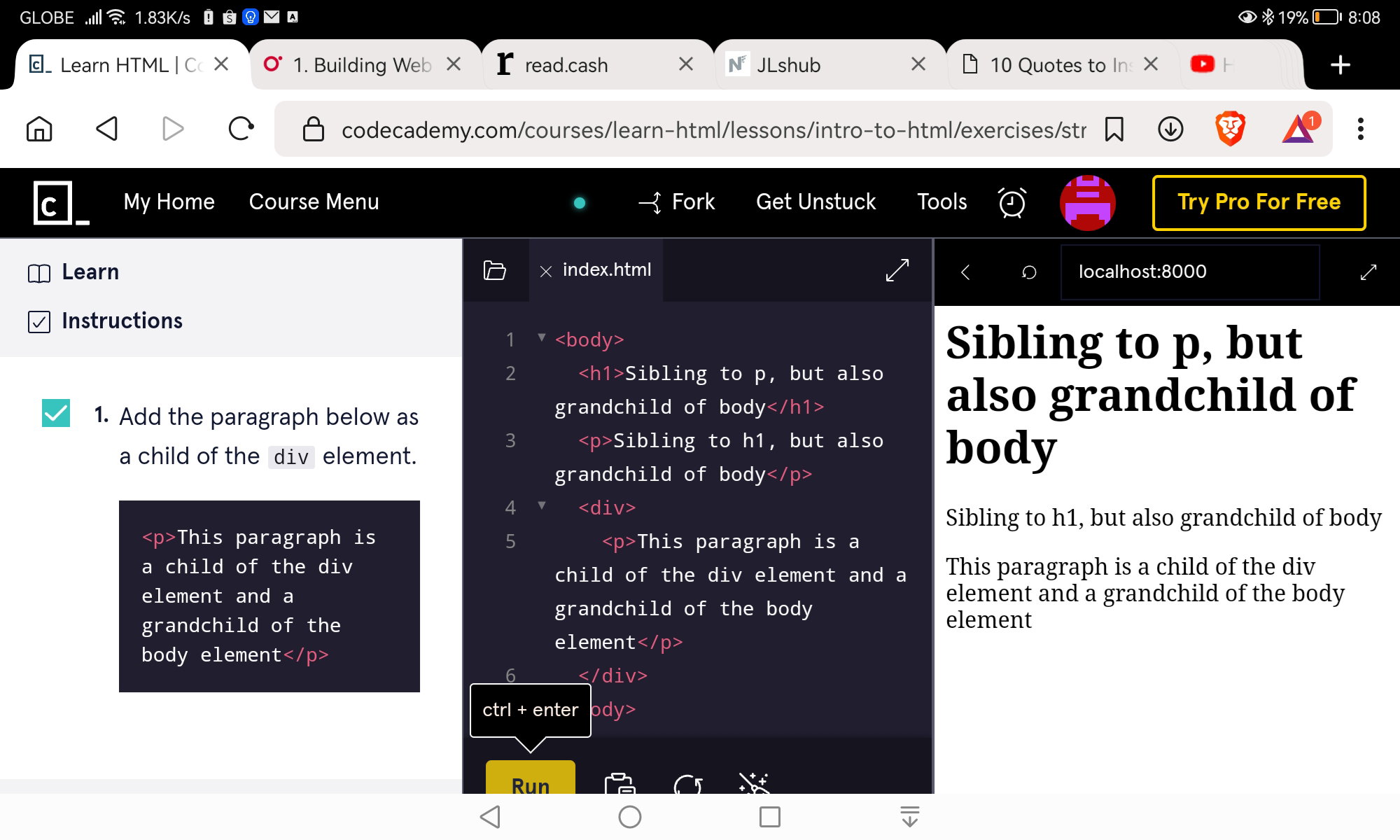The width and height of the screenshot is (1400, 840).
Task: Click the teal connection status dot
Action: (580, 203)
